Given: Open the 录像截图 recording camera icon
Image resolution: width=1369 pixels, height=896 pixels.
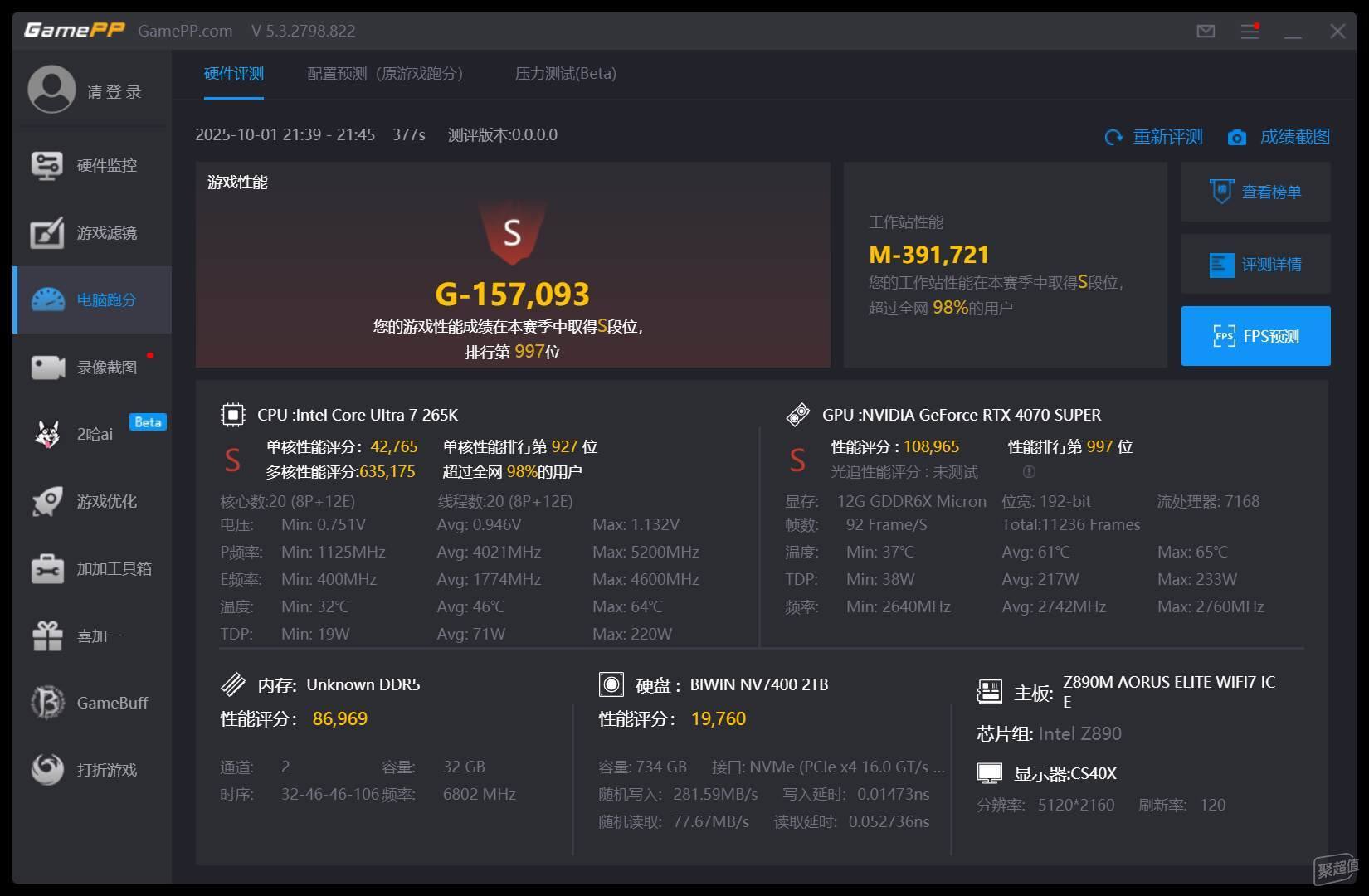Looking at the screenshot, I should (47, 367).
